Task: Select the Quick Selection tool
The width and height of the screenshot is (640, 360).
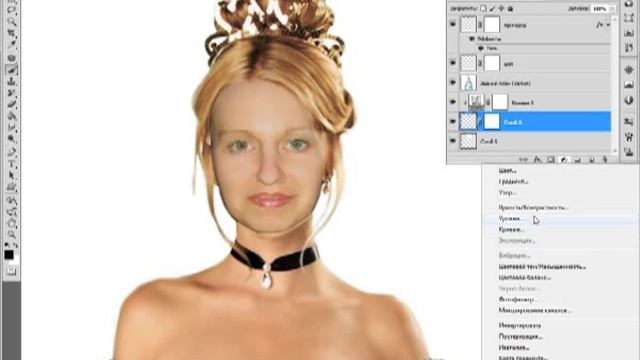Action: [12, 21]
